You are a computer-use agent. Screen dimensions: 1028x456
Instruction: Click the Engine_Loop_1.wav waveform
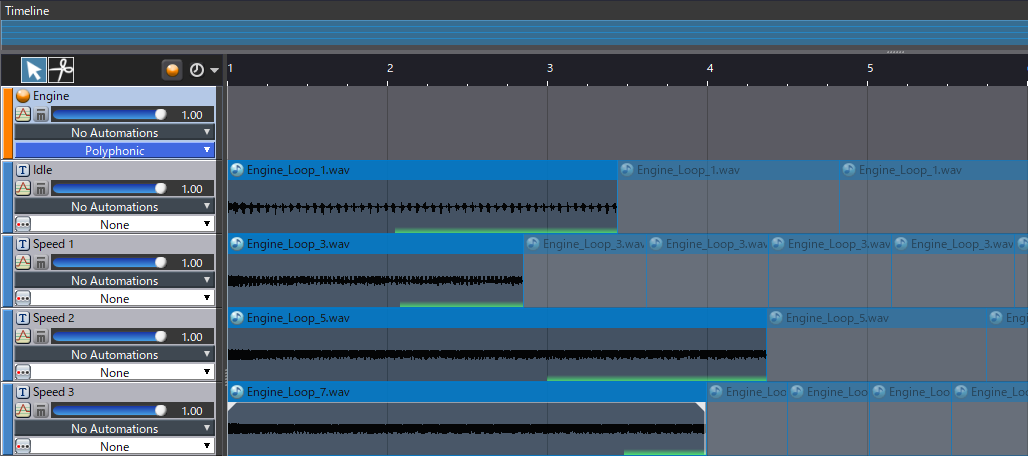[x=422, y=208]
